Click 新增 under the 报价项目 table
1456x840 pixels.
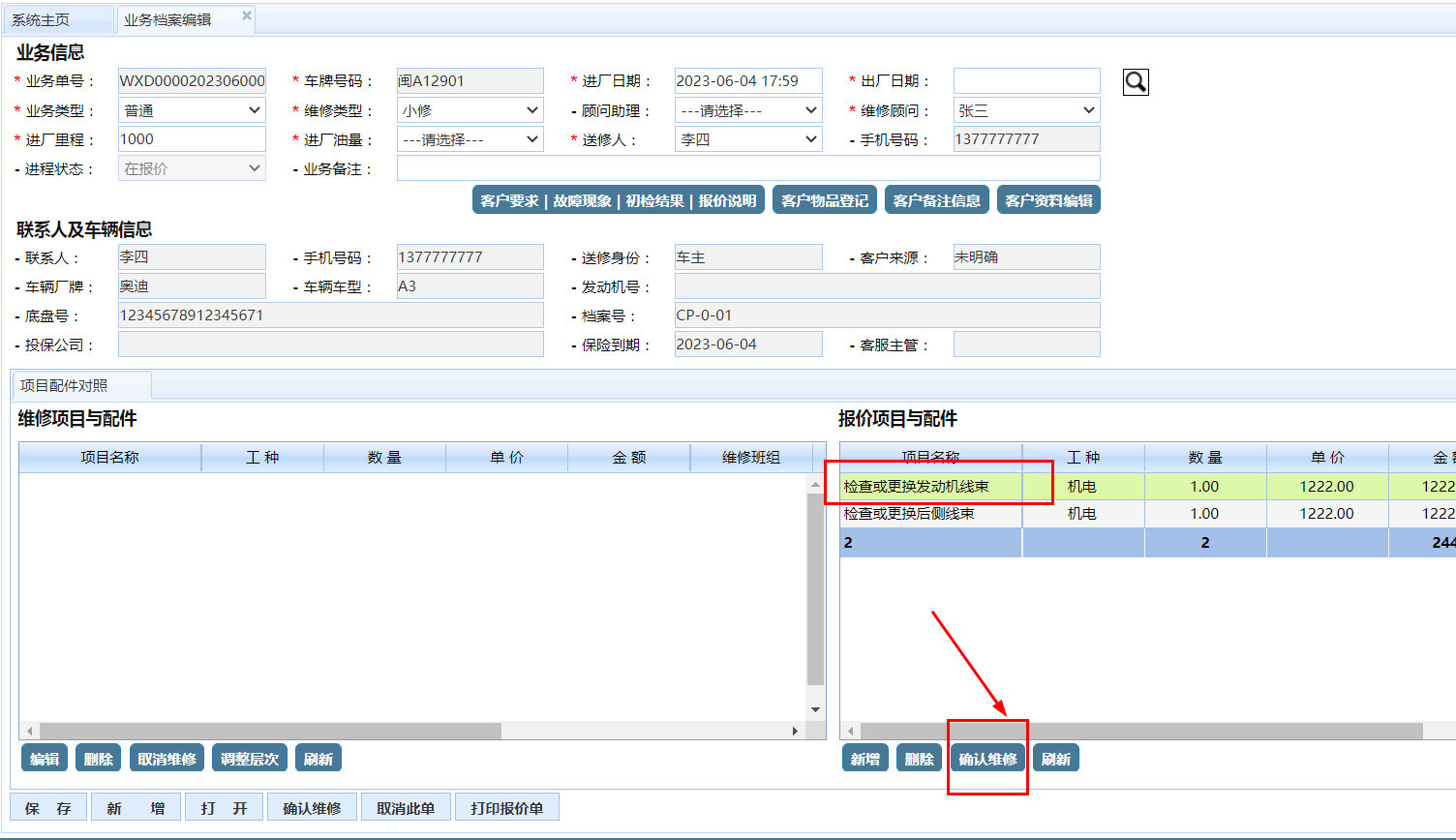pos(865,759)
